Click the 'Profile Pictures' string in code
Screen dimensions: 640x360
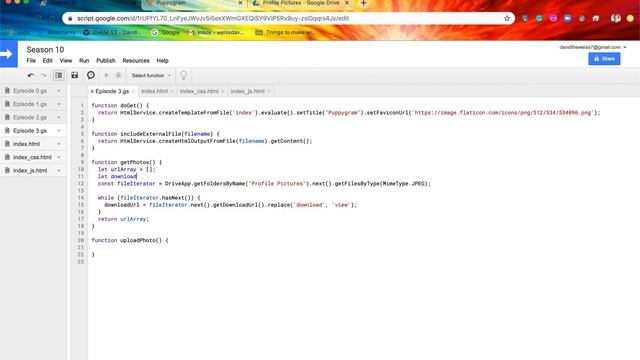pyautogui.click(x=277, y=184)
